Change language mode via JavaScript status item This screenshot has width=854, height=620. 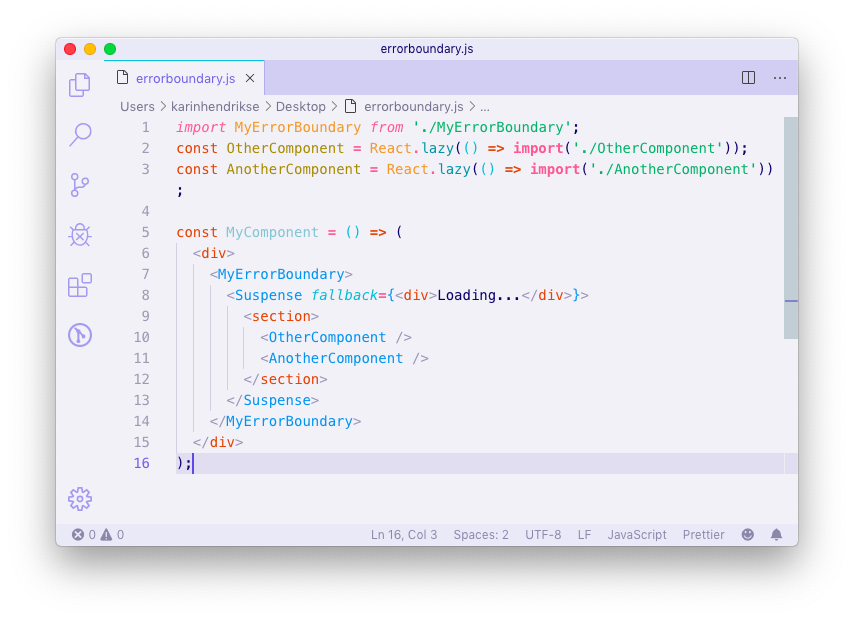(636, 534)
